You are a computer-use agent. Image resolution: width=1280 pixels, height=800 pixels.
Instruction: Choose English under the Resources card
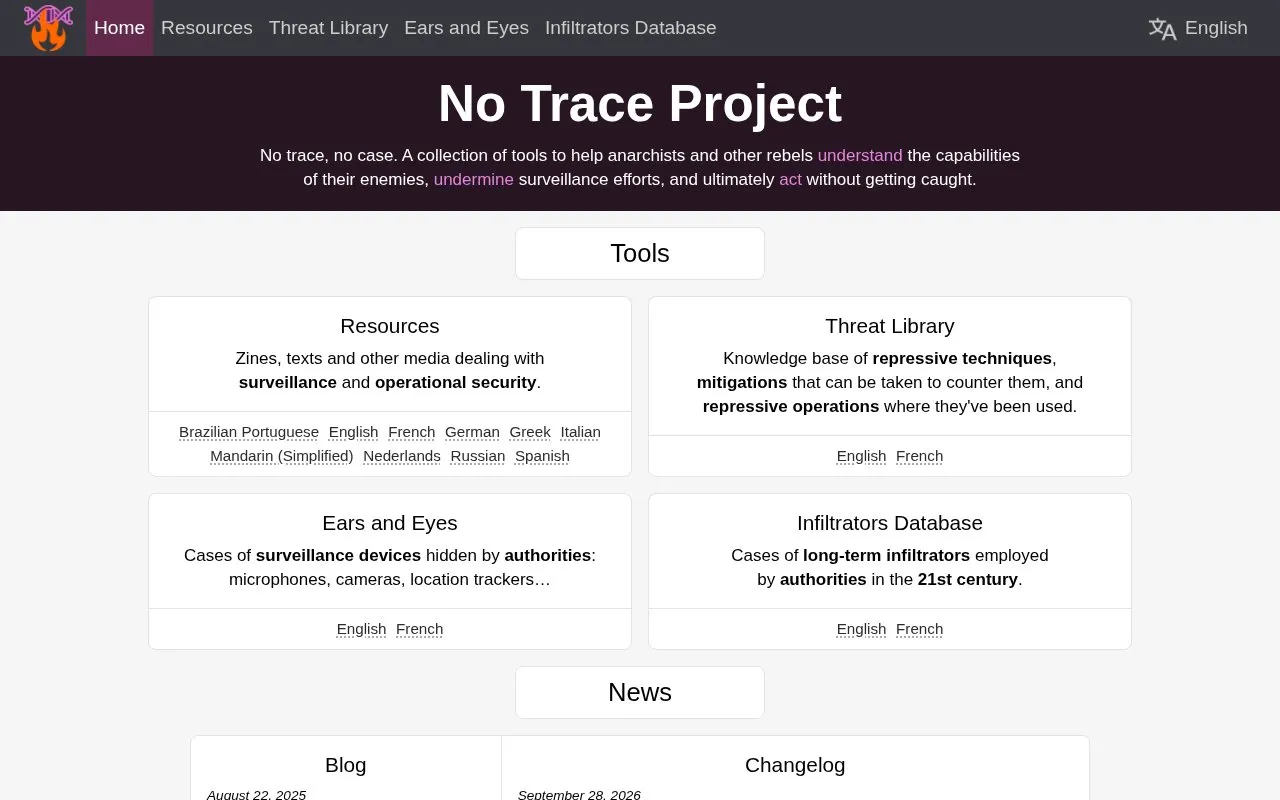(x=353, y=432)
